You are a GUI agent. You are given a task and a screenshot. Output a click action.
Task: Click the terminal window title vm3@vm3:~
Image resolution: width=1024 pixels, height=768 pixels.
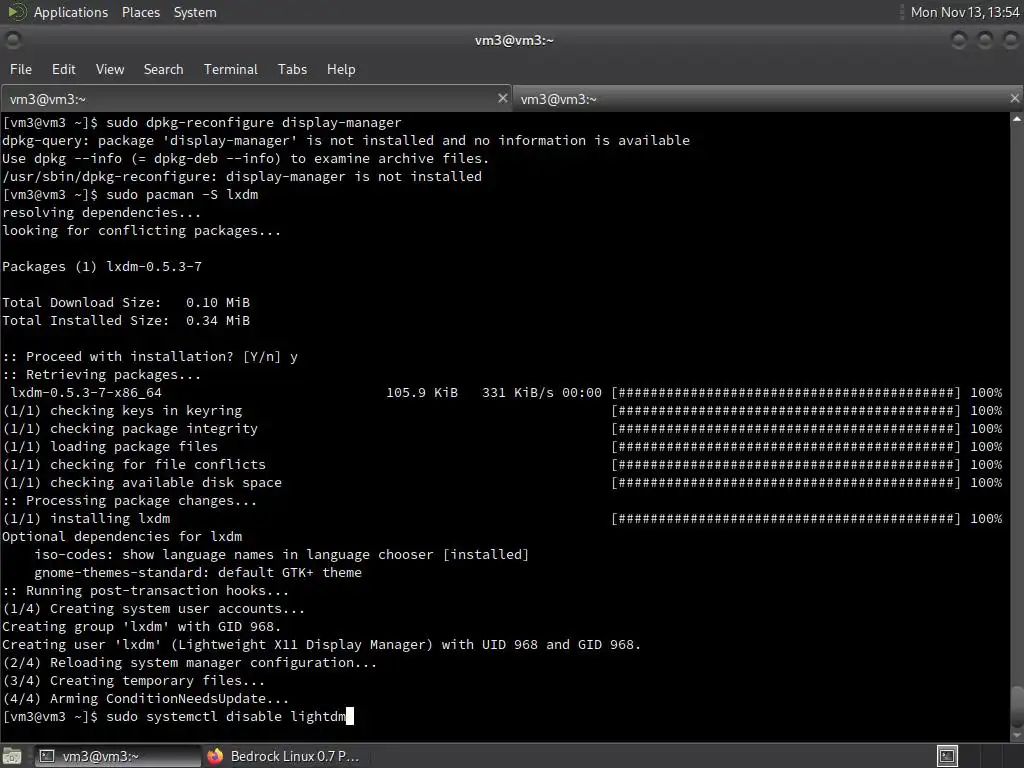(514, 40)
